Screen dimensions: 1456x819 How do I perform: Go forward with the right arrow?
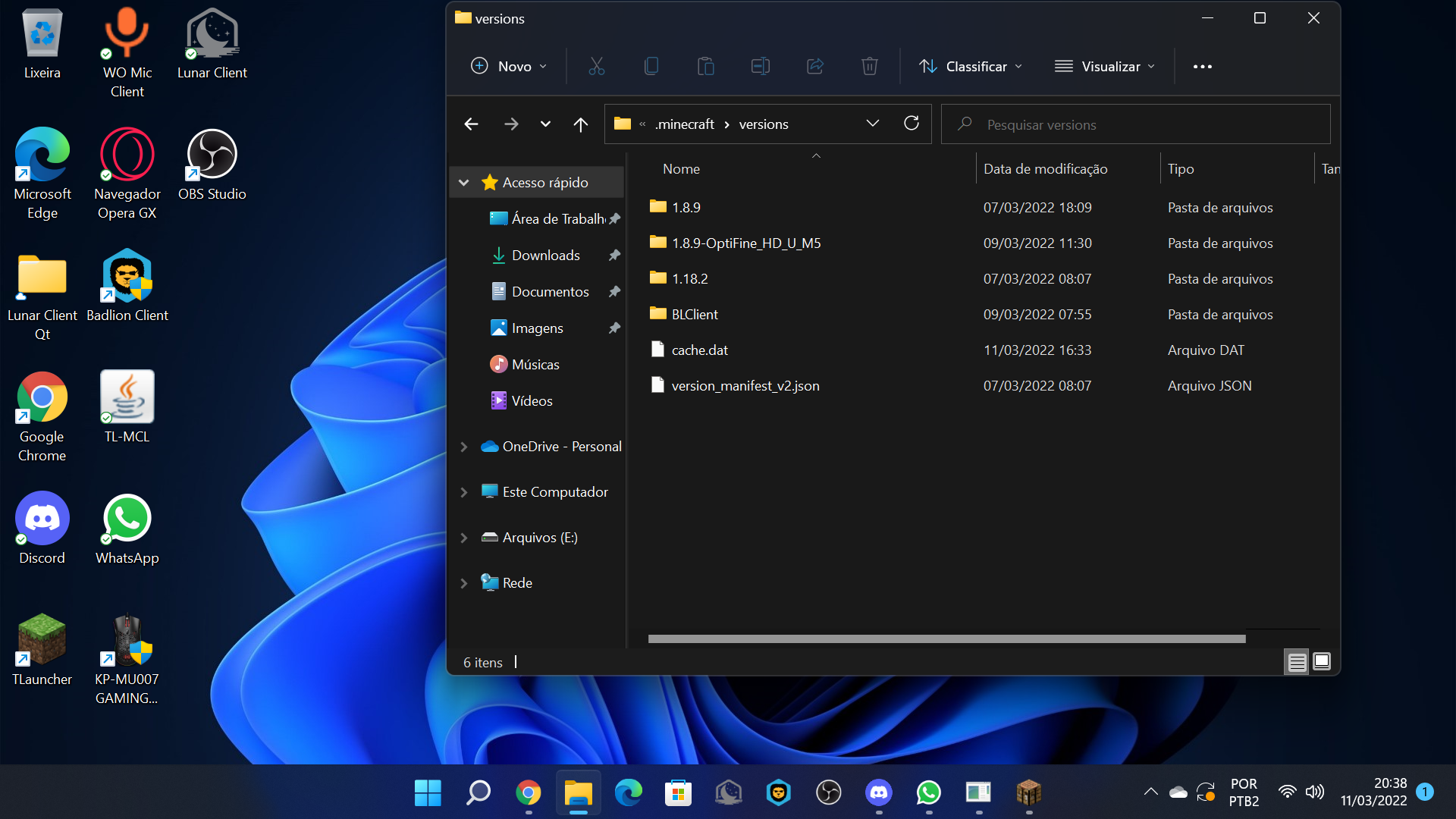511,124
